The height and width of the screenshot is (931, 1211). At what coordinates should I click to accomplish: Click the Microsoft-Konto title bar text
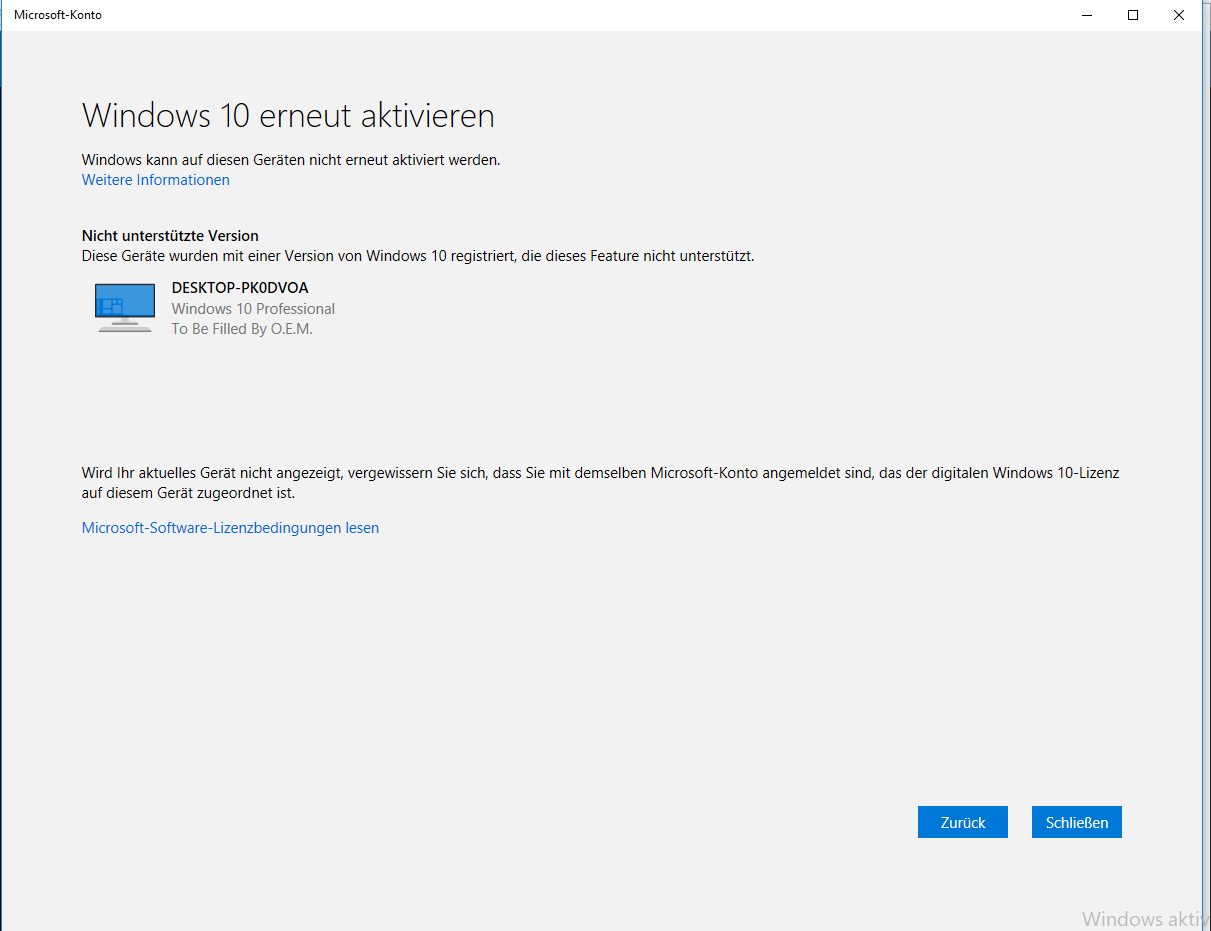click(x=58, y=15)
